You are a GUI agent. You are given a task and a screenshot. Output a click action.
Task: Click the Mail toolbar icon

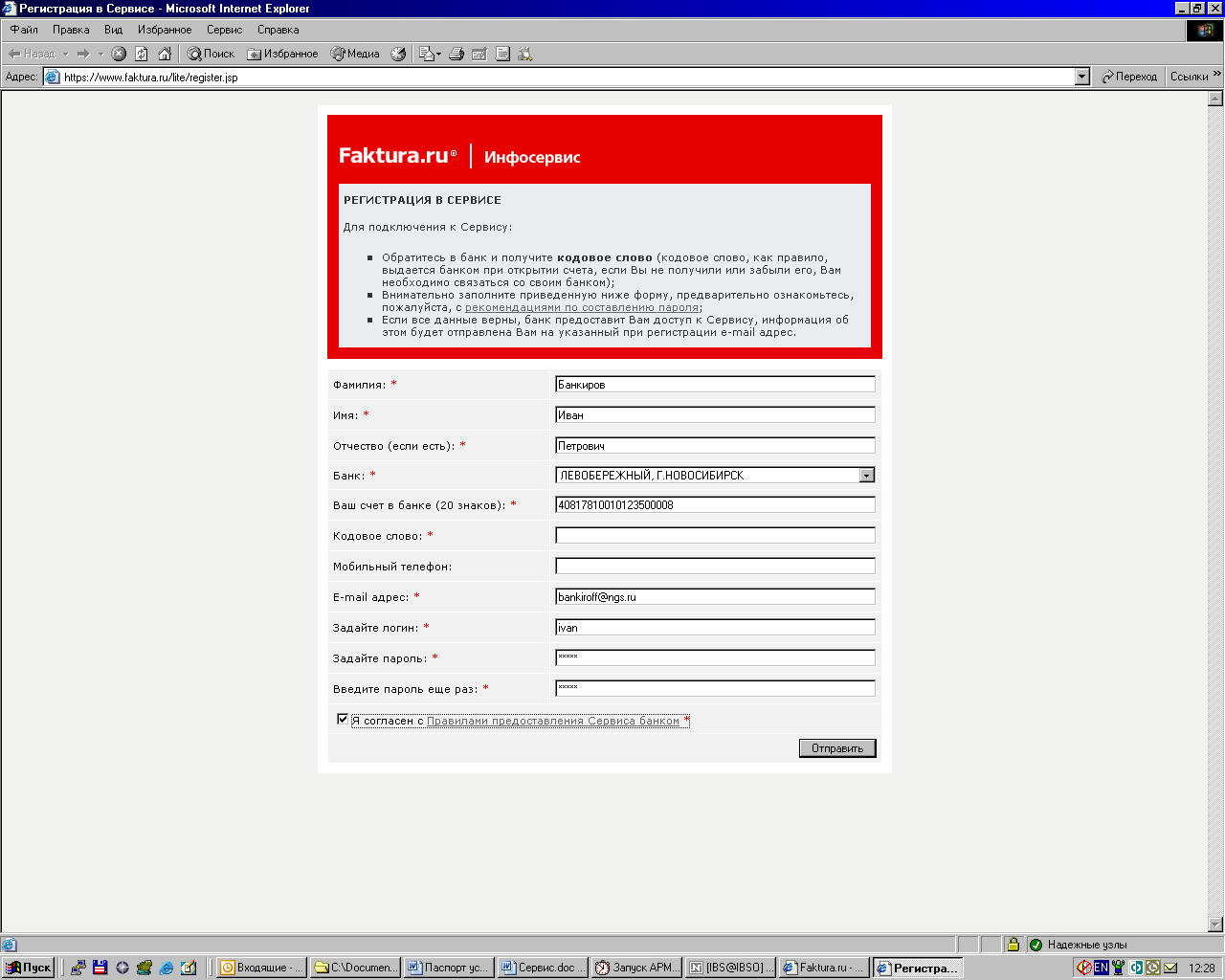click(x=426, y=54)
